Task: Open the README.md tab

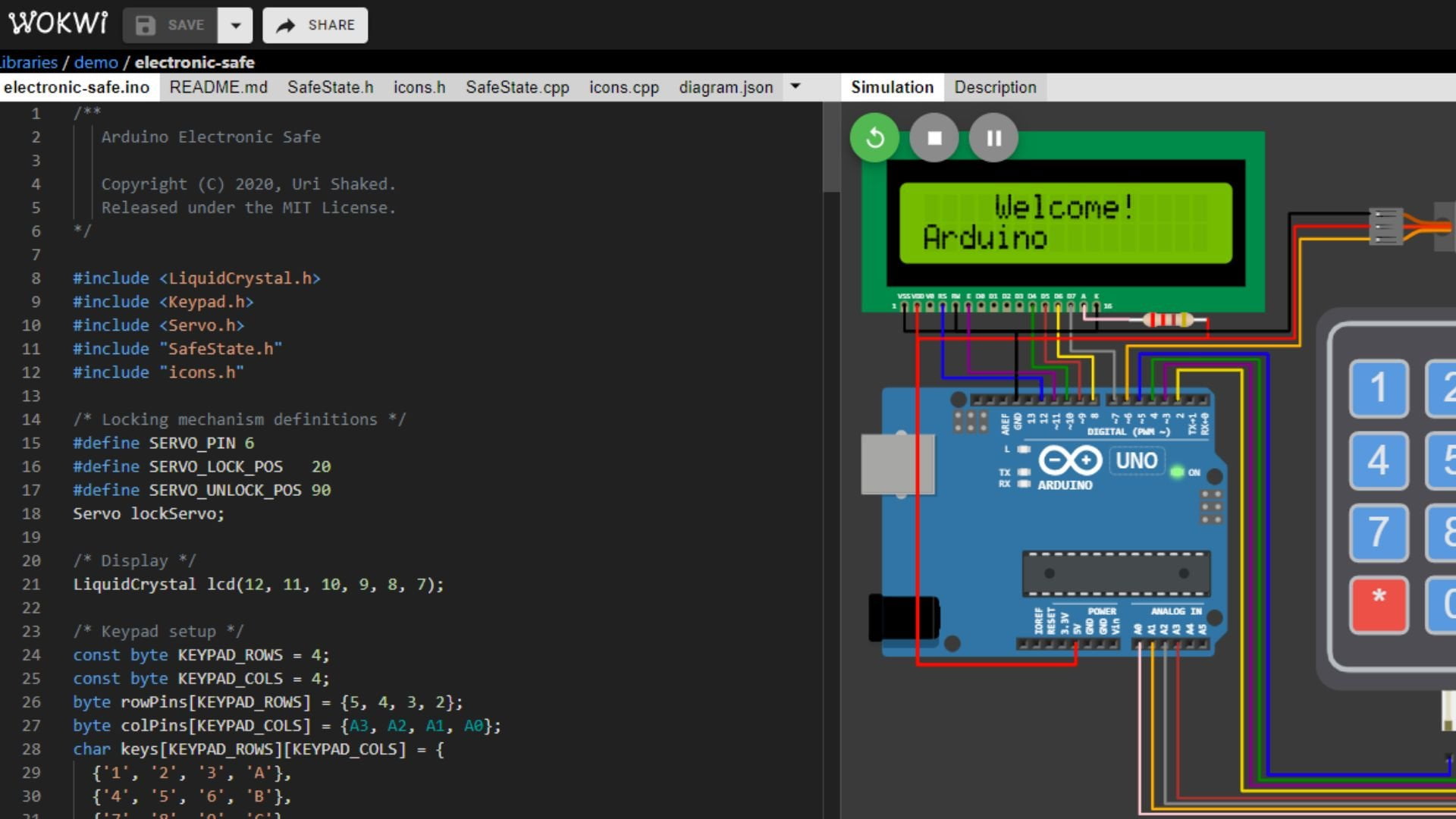Action: pyautogui.click(x=218, y=87)
